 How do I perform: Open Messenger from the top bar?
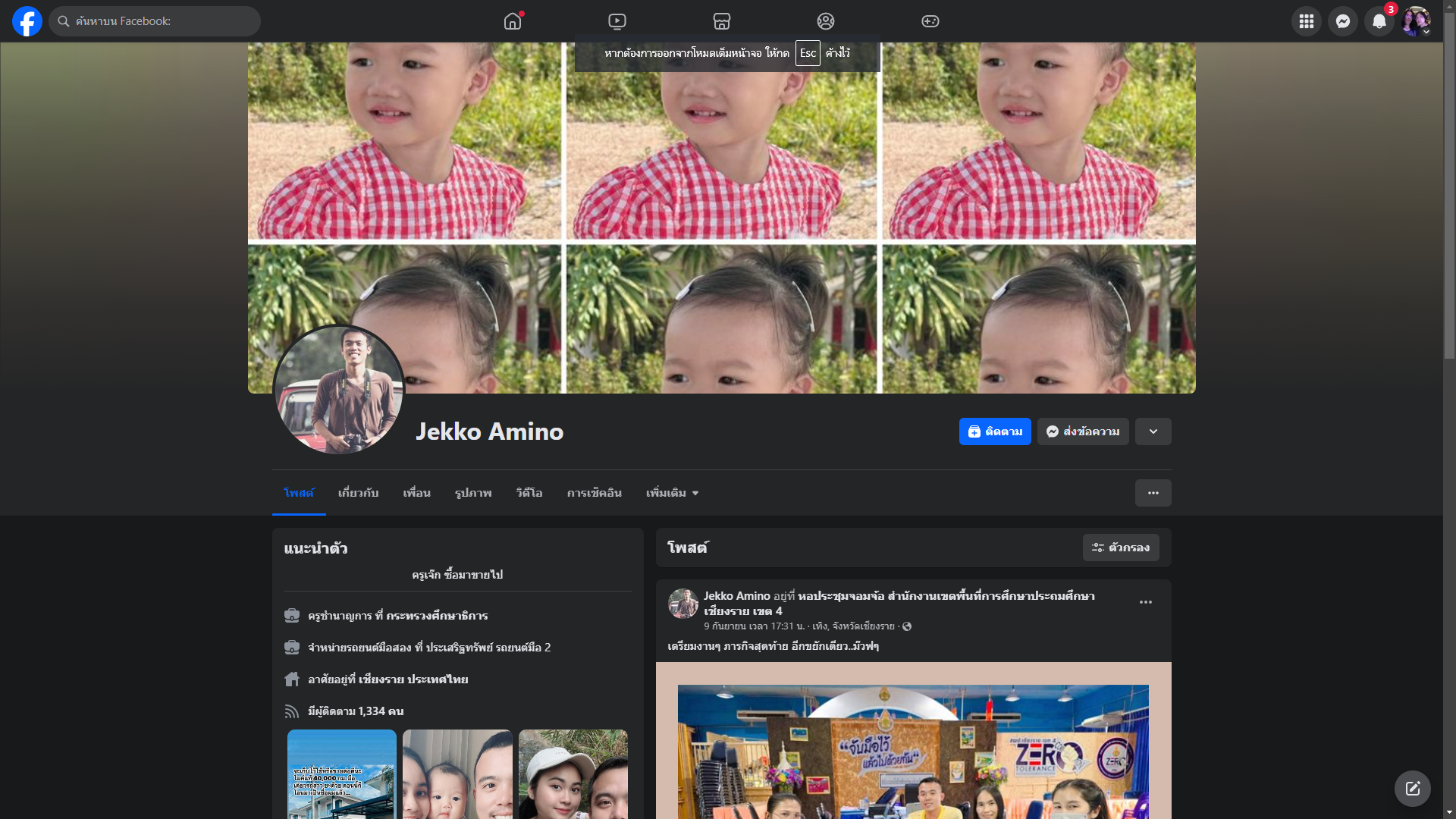pyautogui.click(x=1342, y=21)
